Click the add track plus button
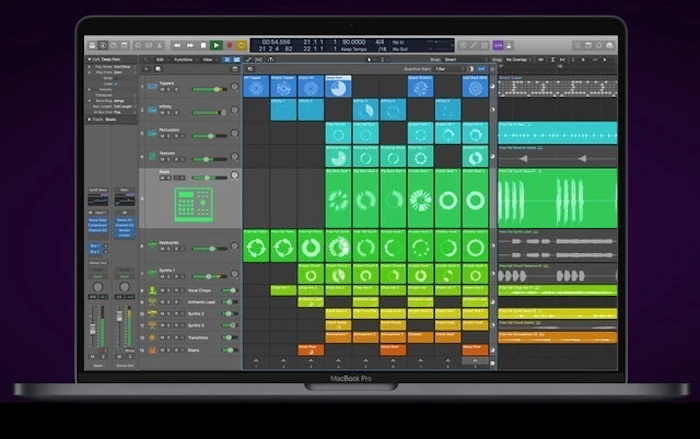700x439 pixels. coord(146,69)
